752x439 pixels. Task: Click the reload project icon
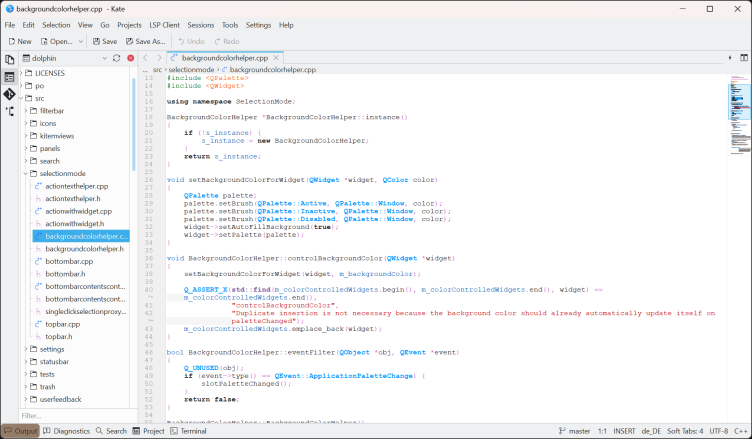(116, 59)
